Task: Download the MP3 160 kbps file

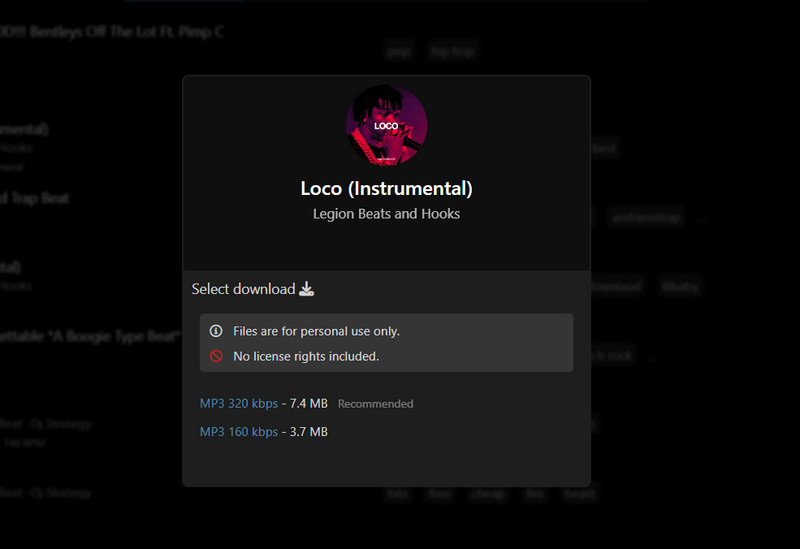Action: (239, 432)
